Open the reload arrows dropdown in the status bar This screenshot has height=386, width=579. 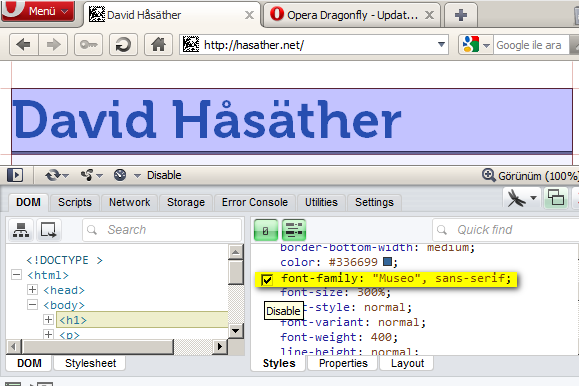point(66,175)
